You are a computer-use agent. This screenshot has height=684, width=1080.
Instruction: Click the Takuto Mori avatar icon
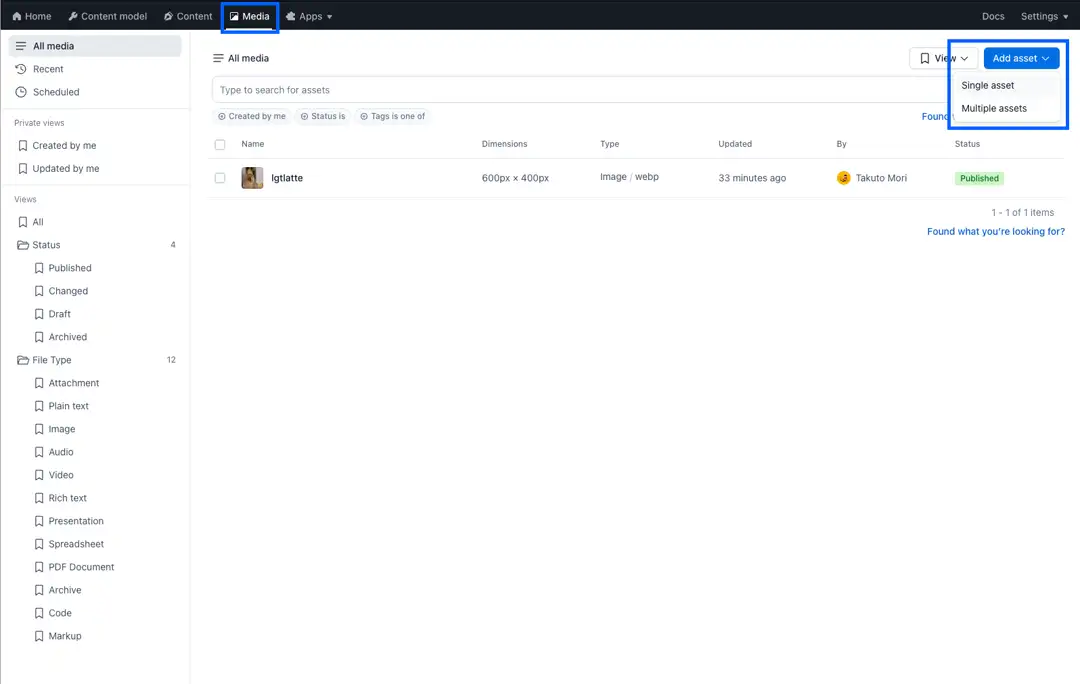[843, 178]
